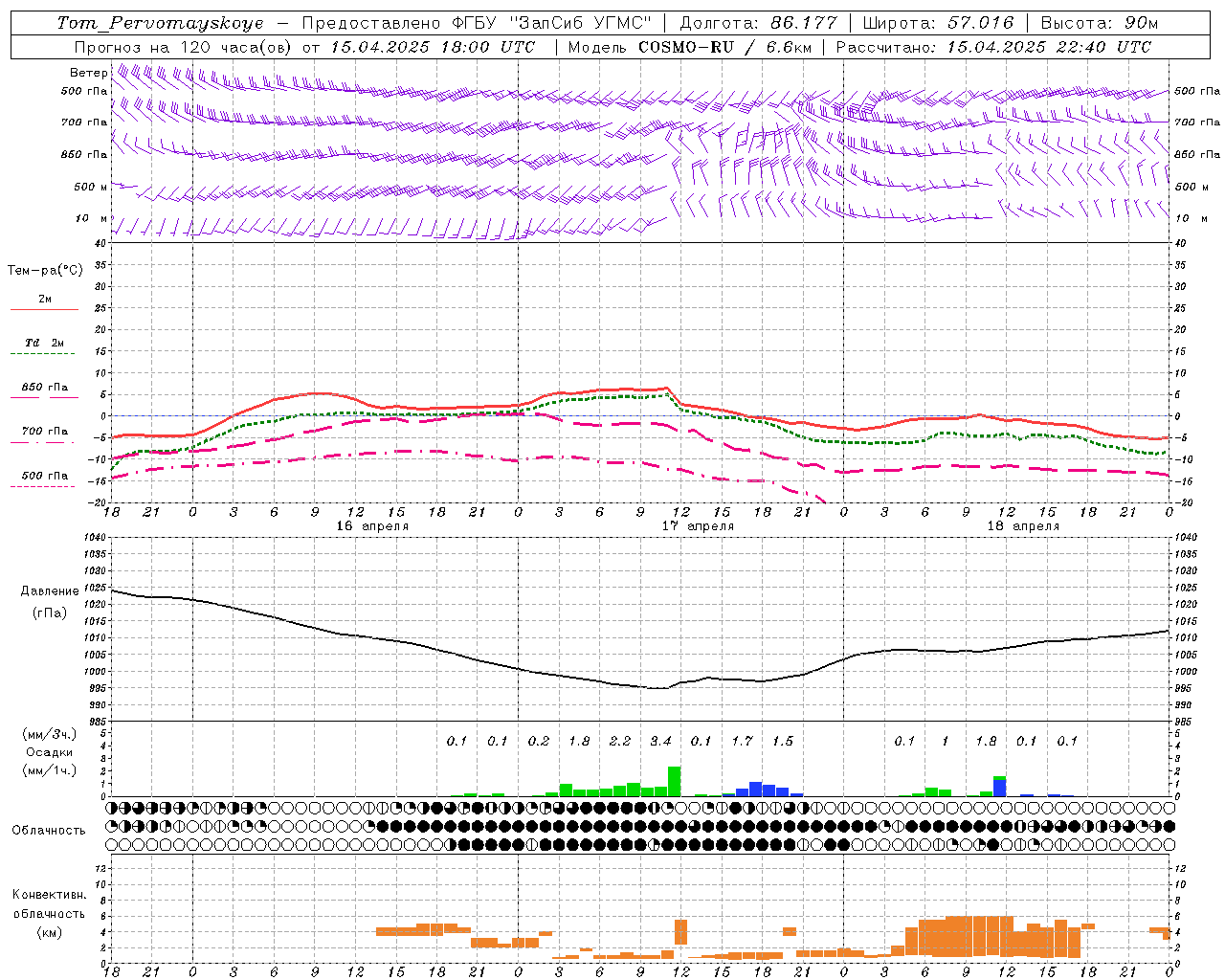Click the station name Tom_Pervomayskoye
The width and height of the screenshot is (1225, 980).
click(160, 23)
